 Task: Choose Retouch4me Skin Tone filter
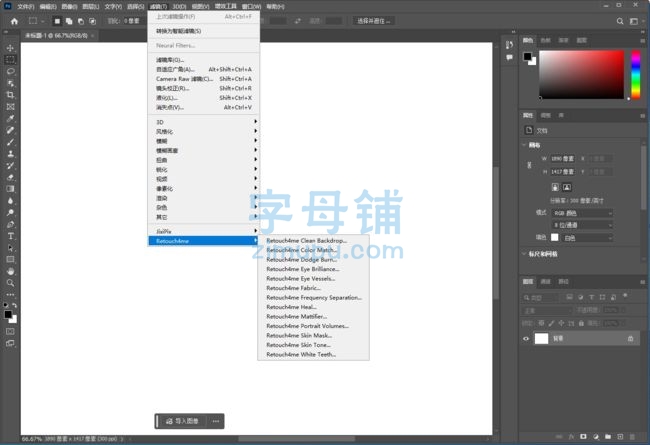click(x=313, y=345)
